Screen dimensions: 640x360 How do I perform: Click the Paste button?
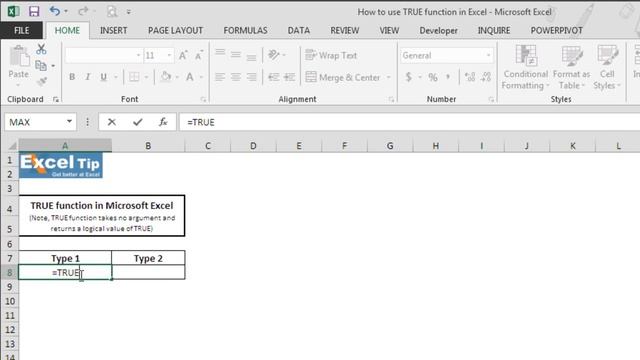19,66
